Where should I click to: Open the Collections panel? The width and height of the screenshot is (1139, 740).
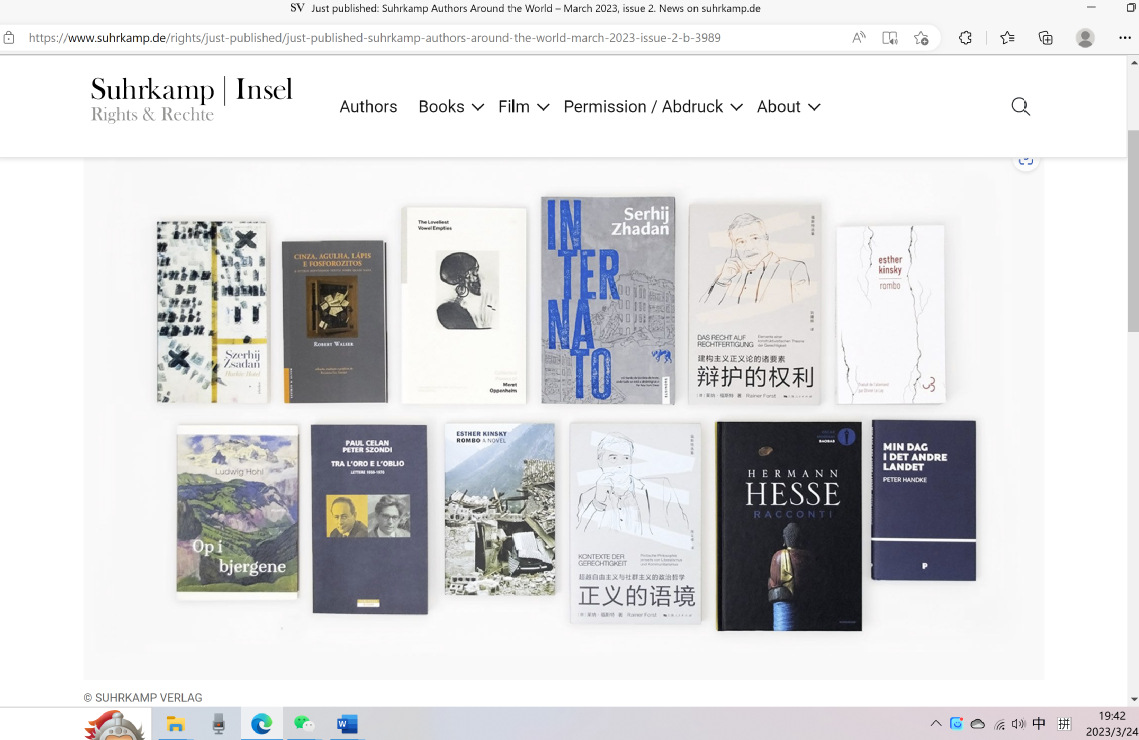tap(1046, 38)
